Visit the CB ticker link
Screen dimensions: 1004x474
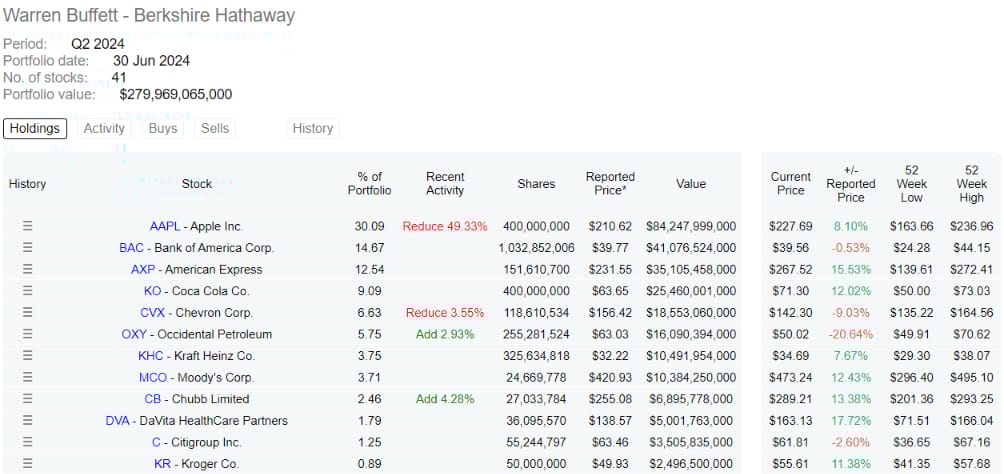tap(152, 399)
